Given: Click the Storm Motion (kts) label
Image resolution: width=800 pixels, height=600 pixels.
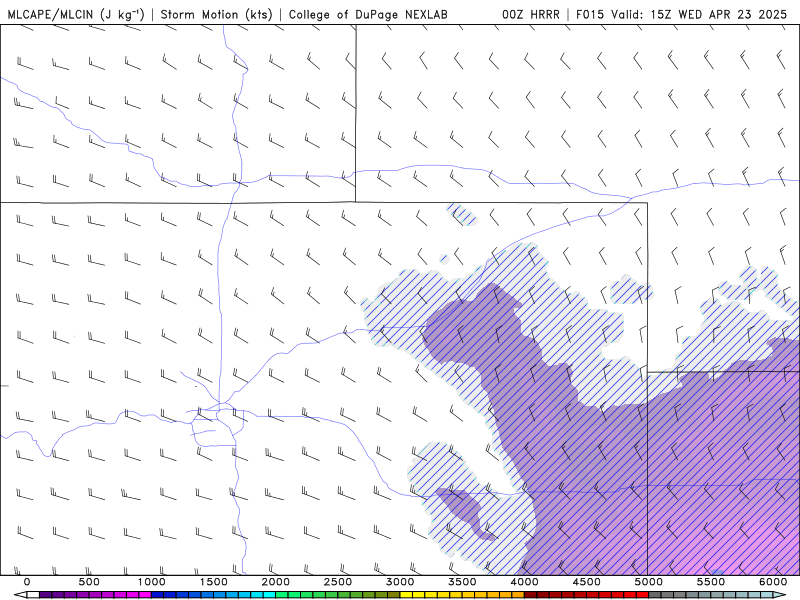Looking at the screenshot, I should 216,14.
